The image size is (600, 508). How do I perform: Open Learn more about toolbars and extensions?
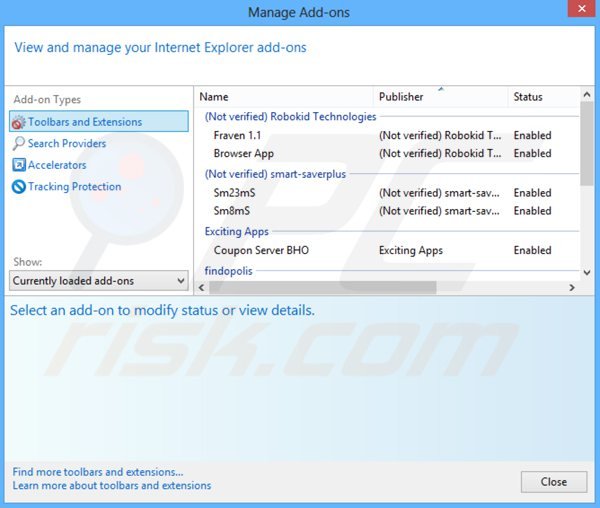[112, 485]
